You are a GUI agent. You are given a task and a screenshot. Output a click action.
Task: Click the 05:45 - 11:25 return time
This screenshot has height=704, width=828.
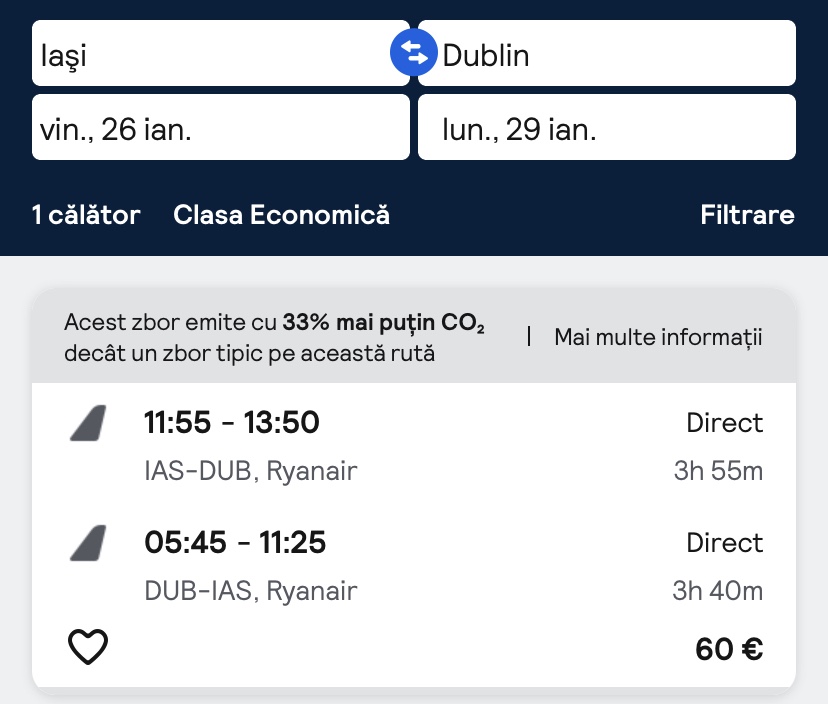click(x=235, y=543)
